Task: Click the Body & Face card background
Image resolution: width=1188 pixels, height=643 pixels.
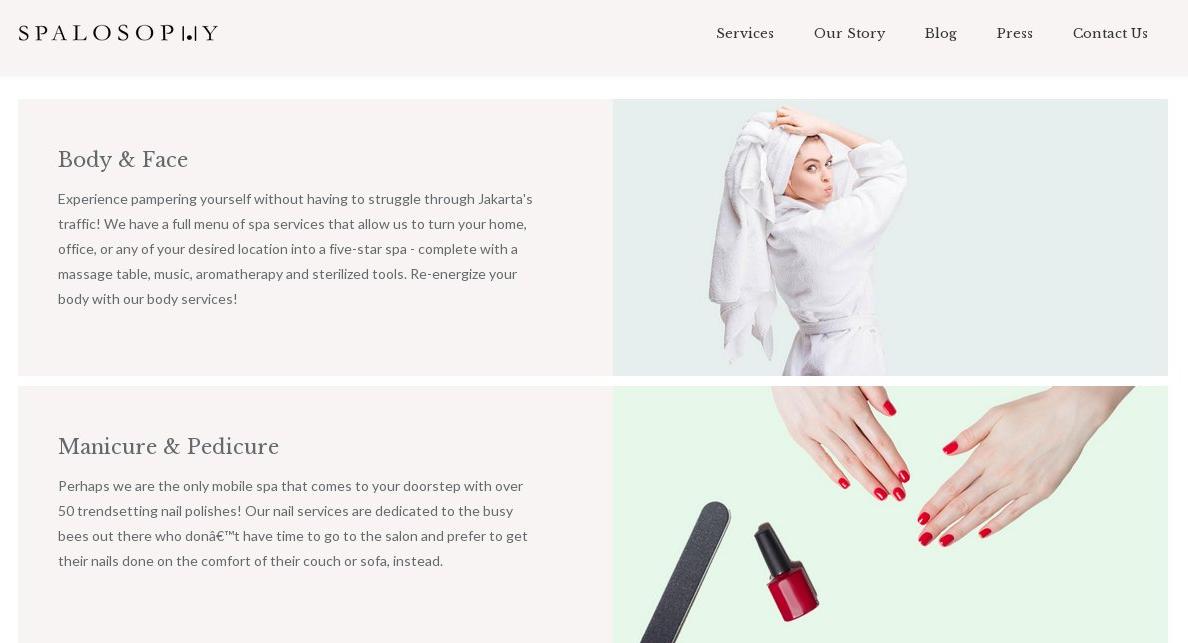Action: coord(315,341)
